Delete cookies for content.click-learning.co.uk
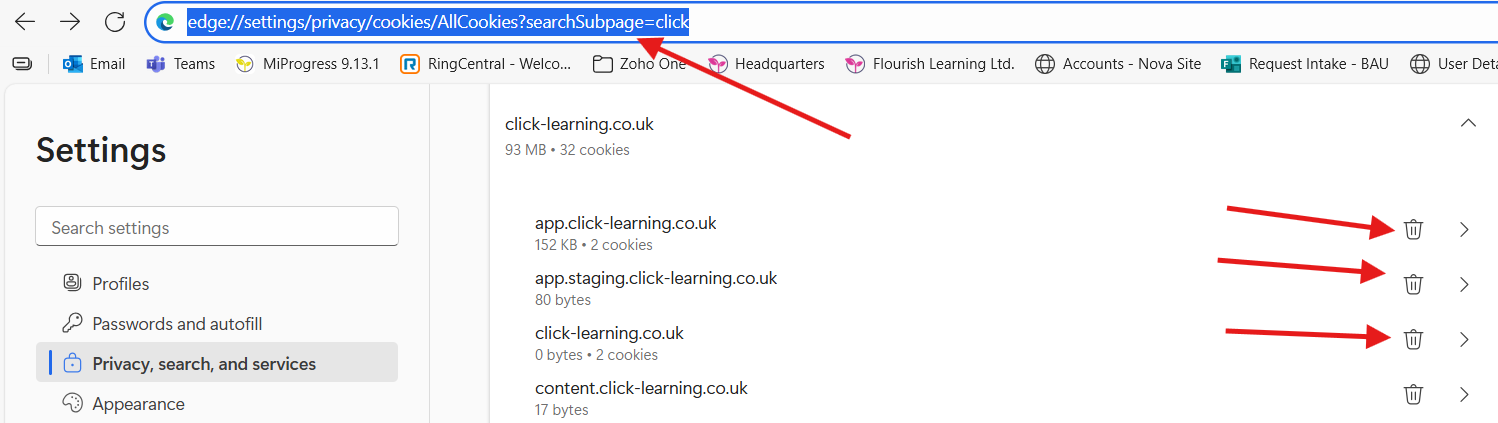 click(1412, 394)
